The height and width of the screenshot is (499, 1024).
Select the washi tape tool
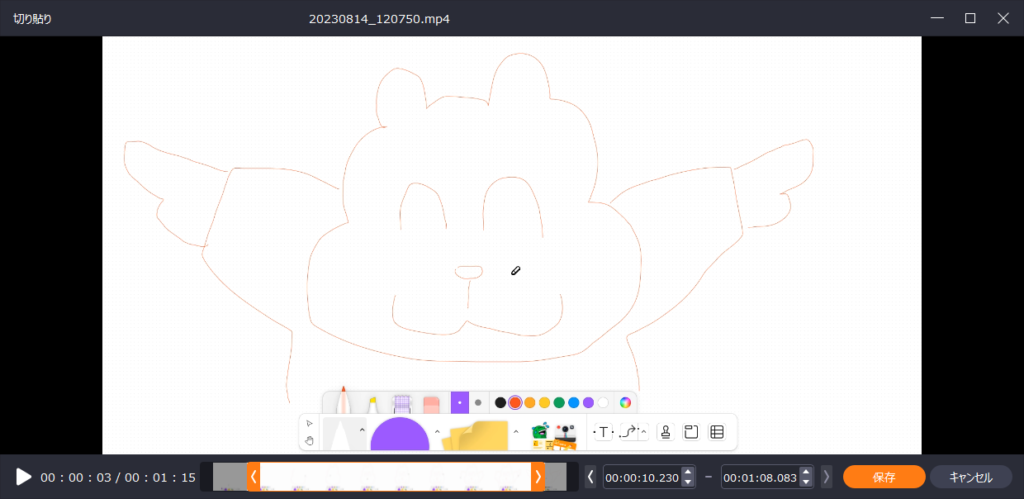pos(401,404)
